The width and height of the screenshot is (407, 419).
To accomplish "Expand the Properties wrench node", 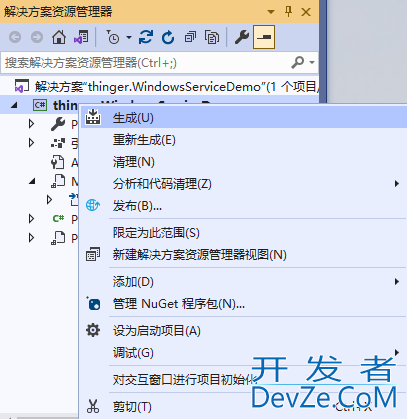I will tap(31, 124).
